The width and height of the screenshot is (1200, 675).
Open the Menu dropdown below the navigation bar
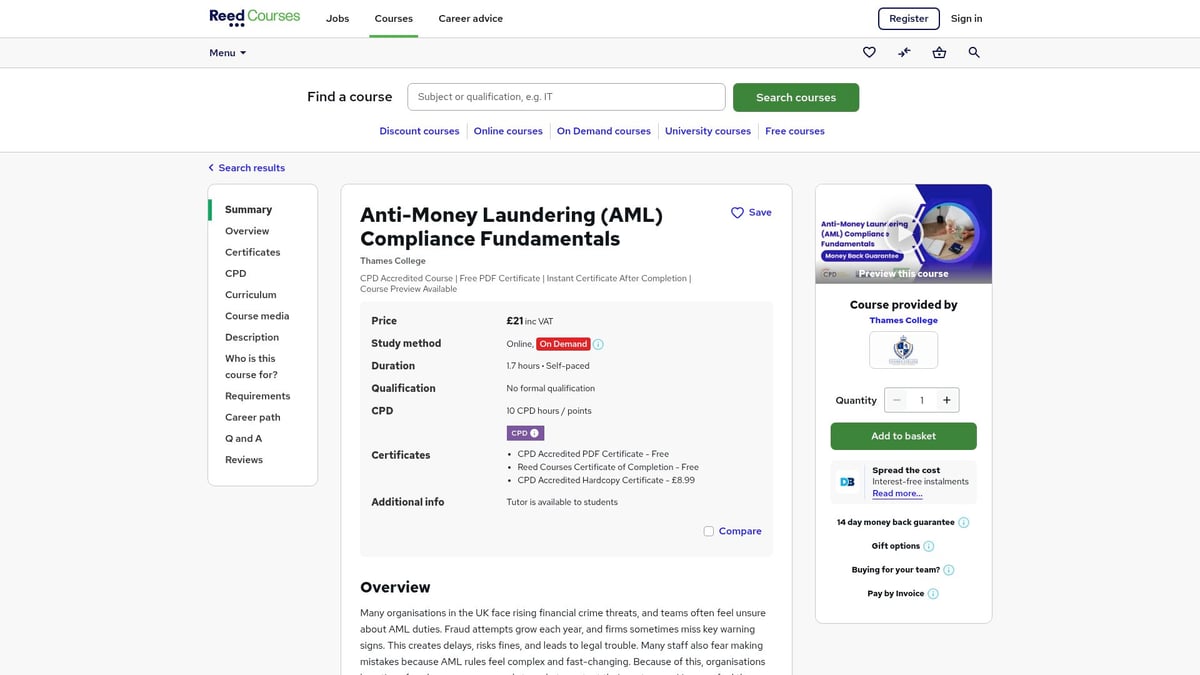pyautogui.click(x=226, y=52)
